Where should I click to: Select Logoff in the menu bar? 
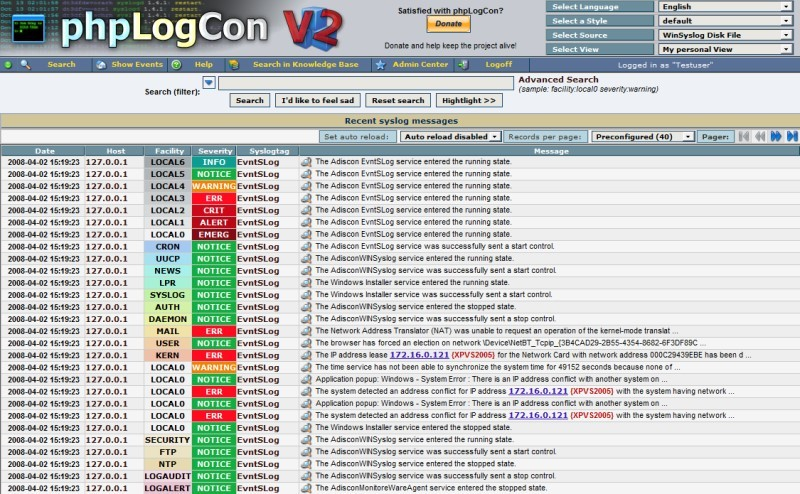498,65
